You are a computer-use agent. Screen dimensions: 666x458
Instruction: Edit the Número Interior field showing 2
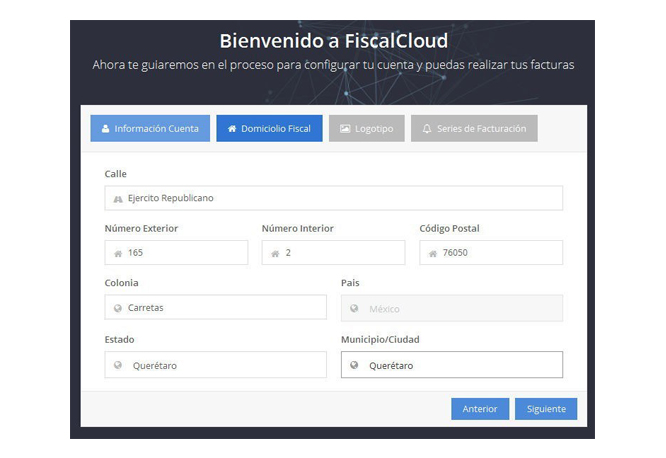333,252
